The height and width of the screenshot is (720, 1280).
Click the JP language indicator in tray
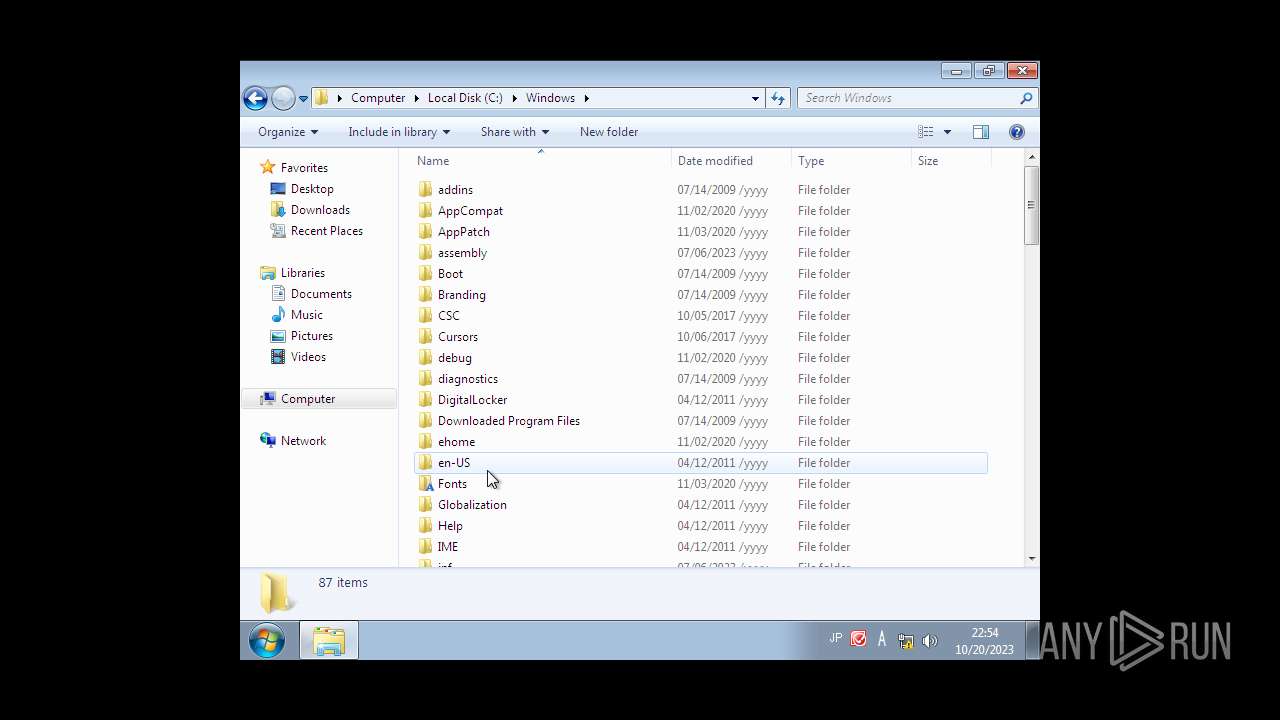835,638
